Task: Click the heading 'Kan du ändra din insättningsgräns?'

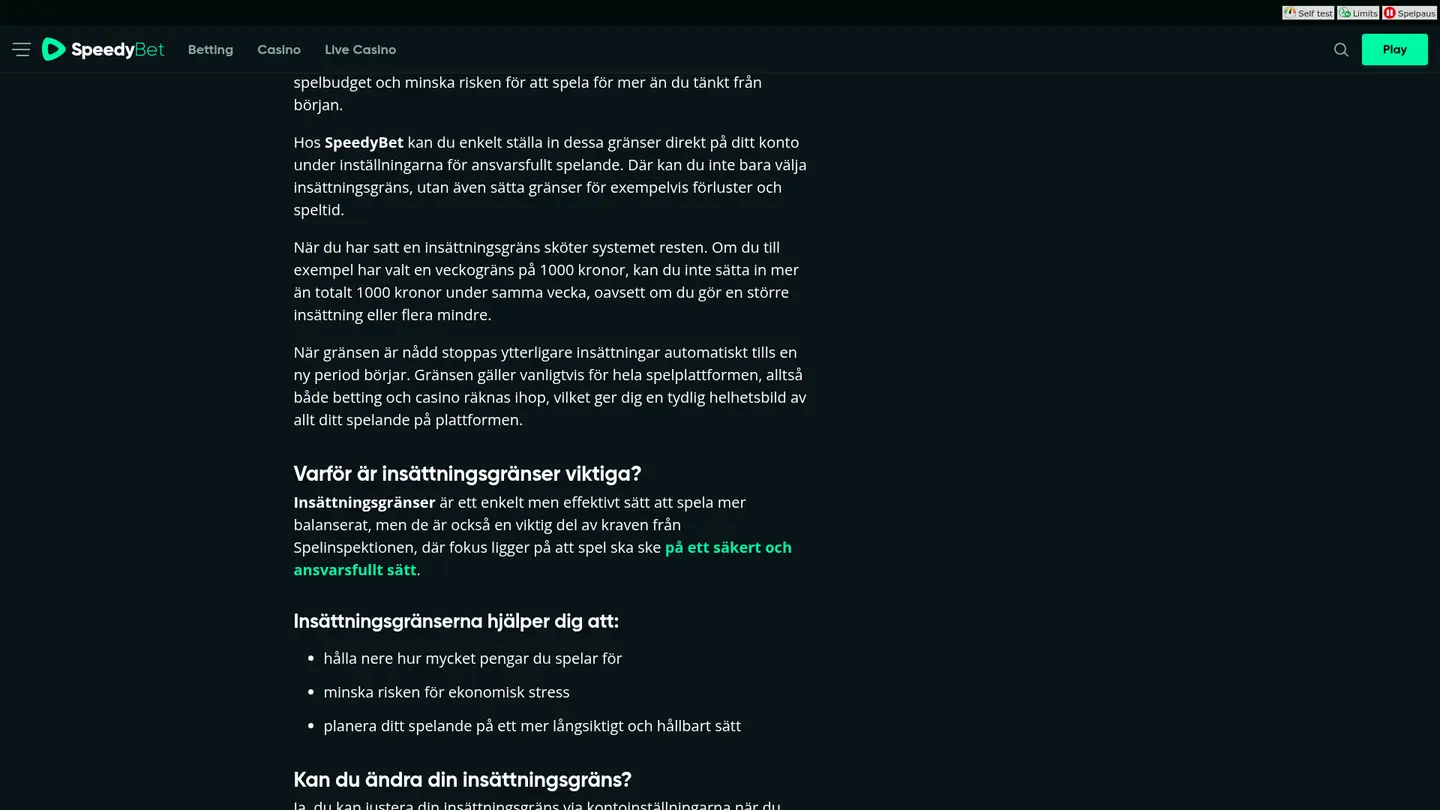Action: (x=462, y=779)
